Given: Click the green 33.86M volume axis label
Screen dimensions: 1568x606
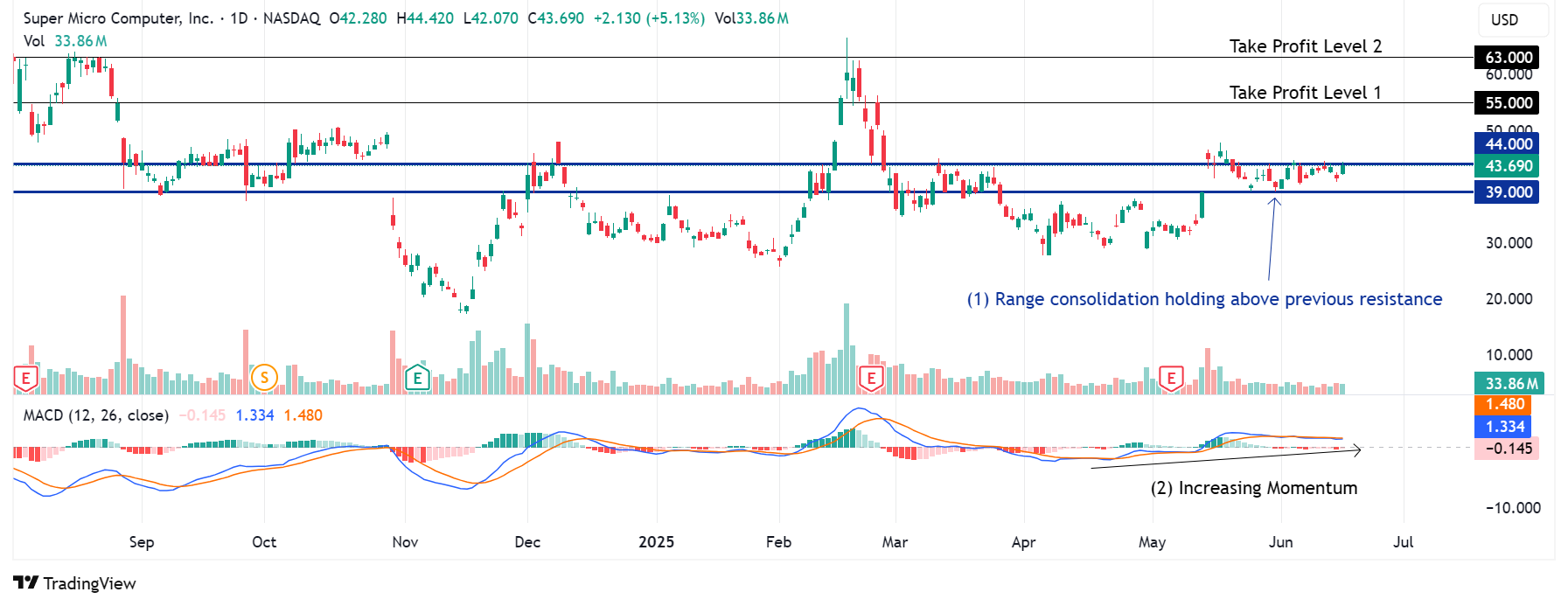Looking at the screenshot, I should click(x=1509, y=384).
